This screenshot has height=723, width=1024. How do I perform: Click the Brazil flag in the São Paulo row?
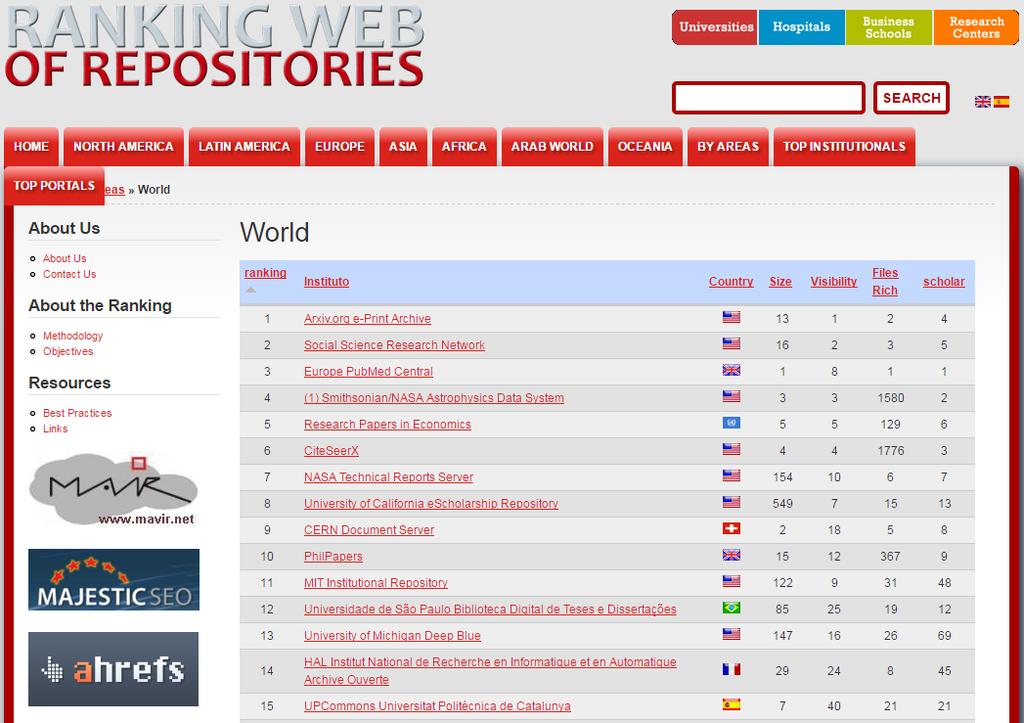point(731,607)
